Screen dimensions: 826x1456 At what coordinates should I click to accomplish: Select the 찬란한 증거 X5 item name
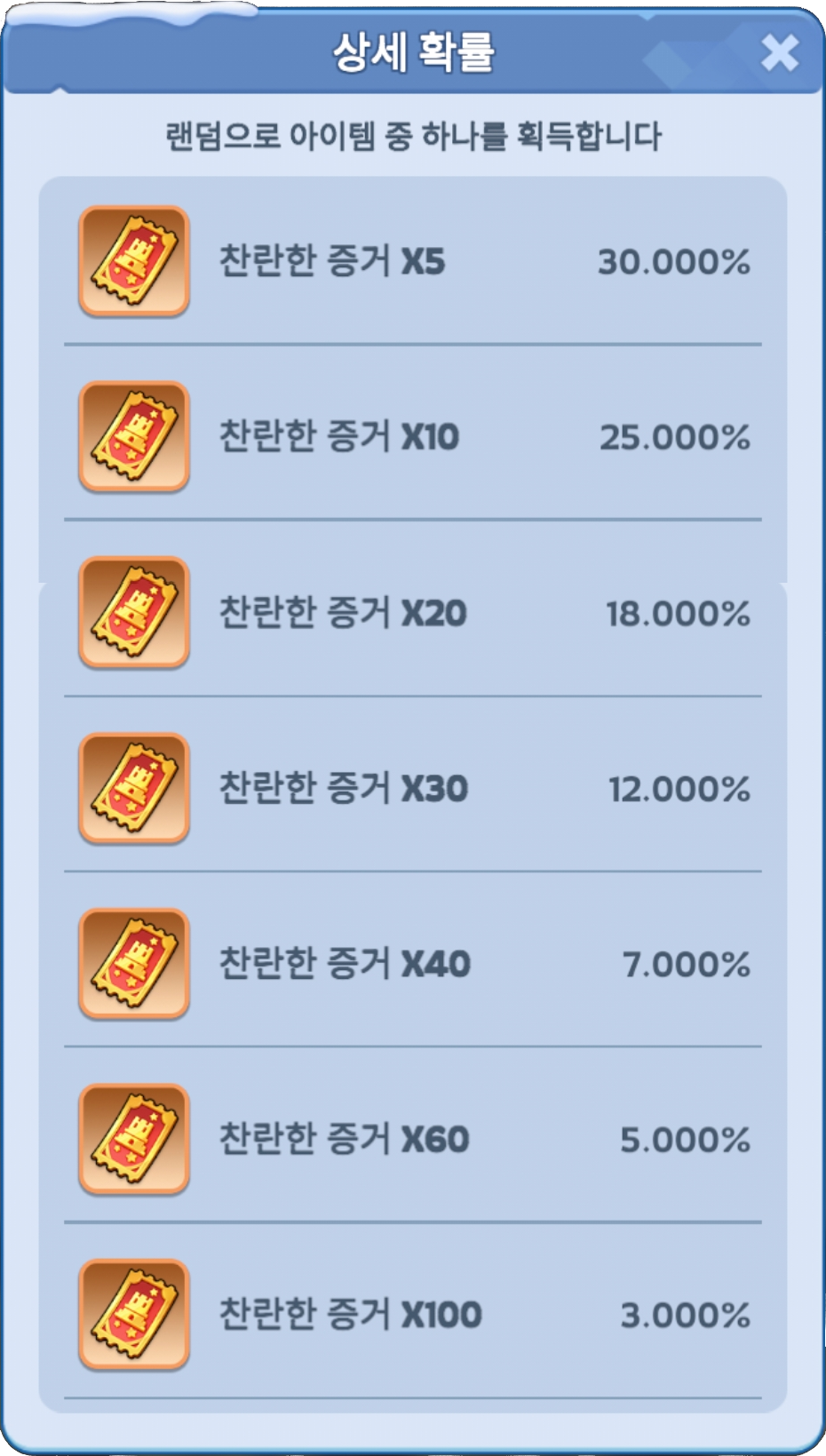tap(331, 261)
